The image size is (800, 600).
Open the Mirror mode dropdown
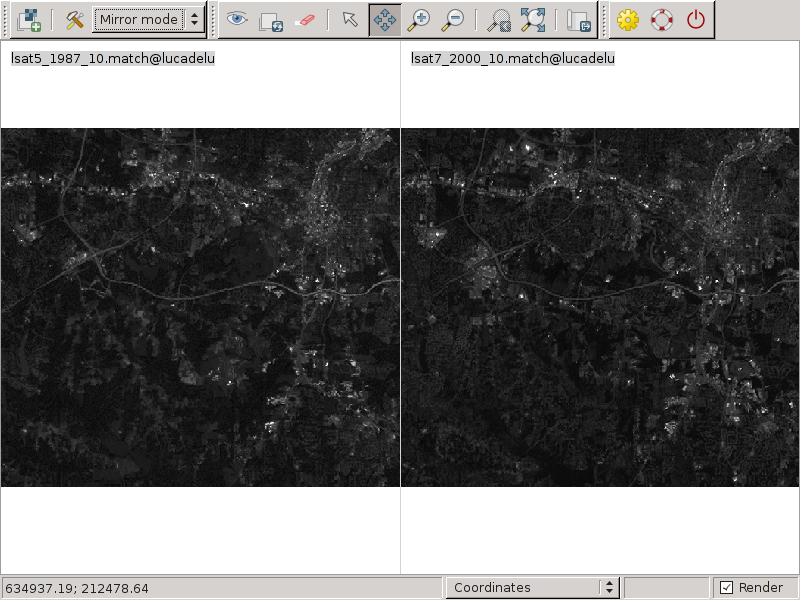click(x=148, y=19)
